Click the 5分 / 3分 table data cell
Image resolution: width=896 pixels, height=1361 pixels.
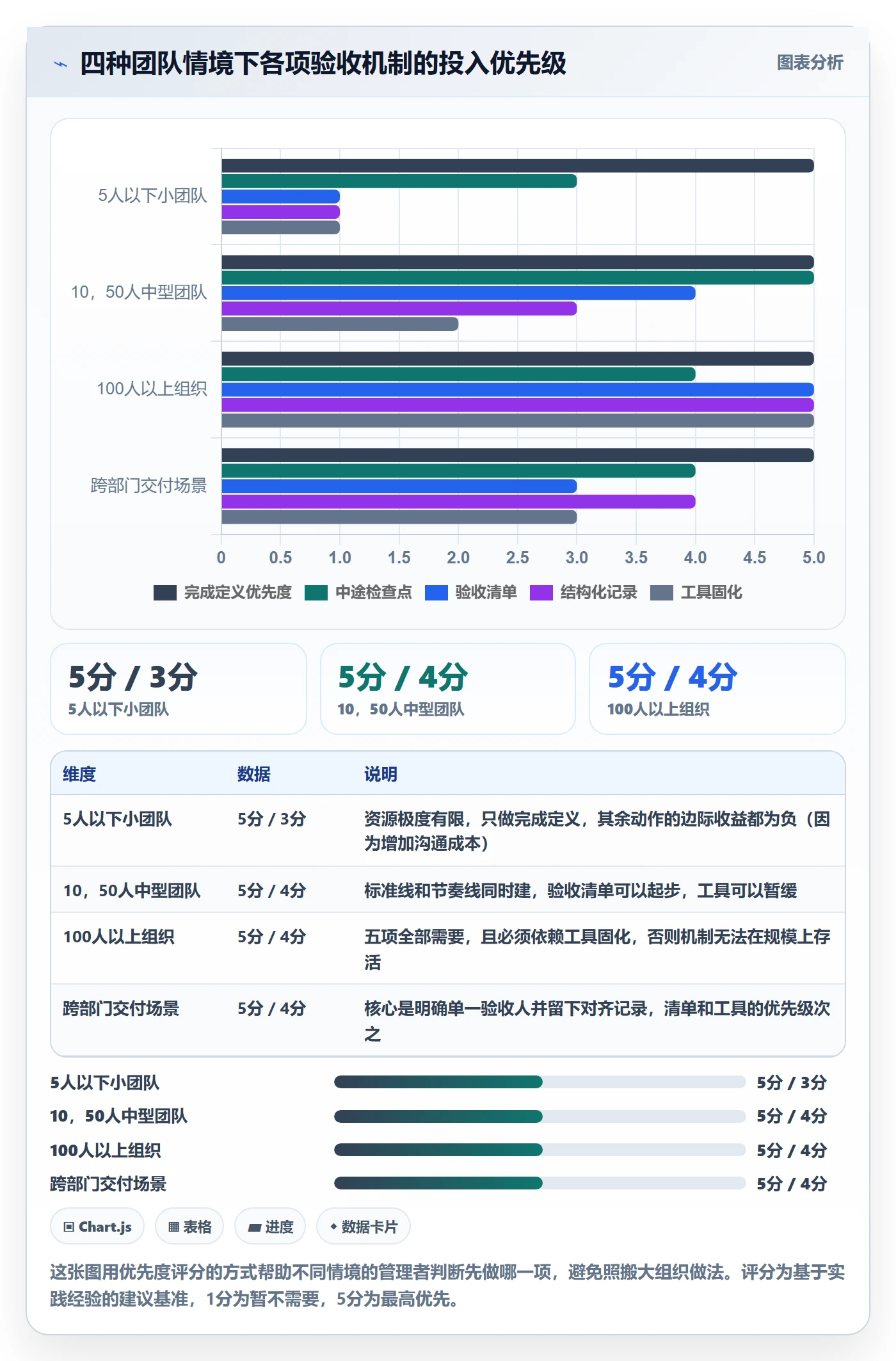[x=272, y=819]
